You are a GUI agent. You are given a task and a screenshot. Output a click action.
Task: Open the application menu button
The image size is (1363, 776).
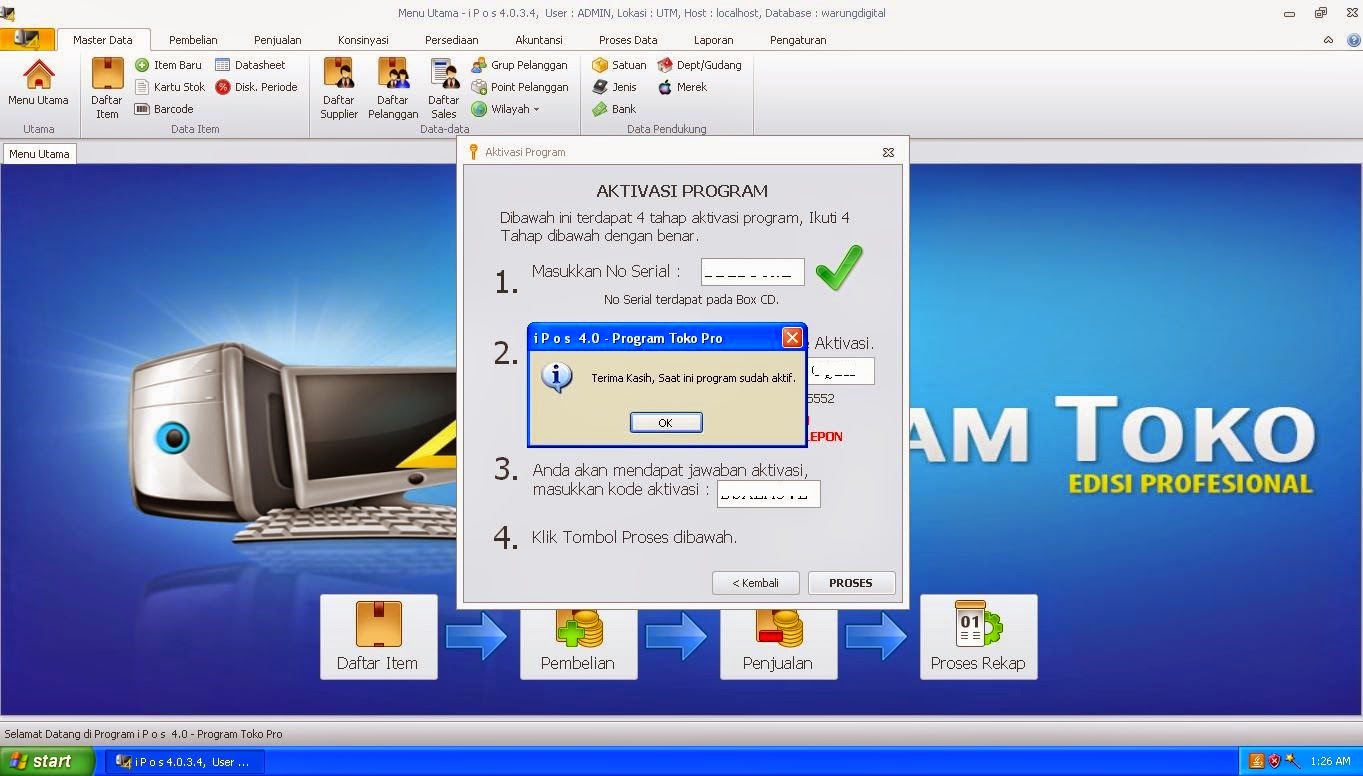click(27, 39)
